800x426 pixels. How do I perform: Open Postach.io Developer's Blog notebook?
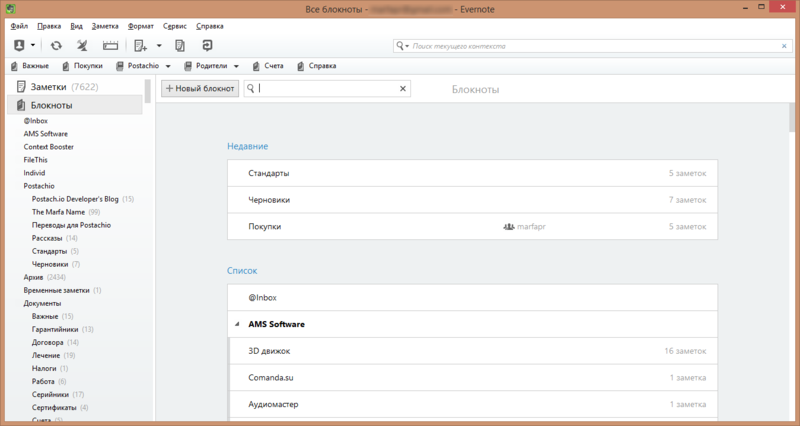pos(75,199)
